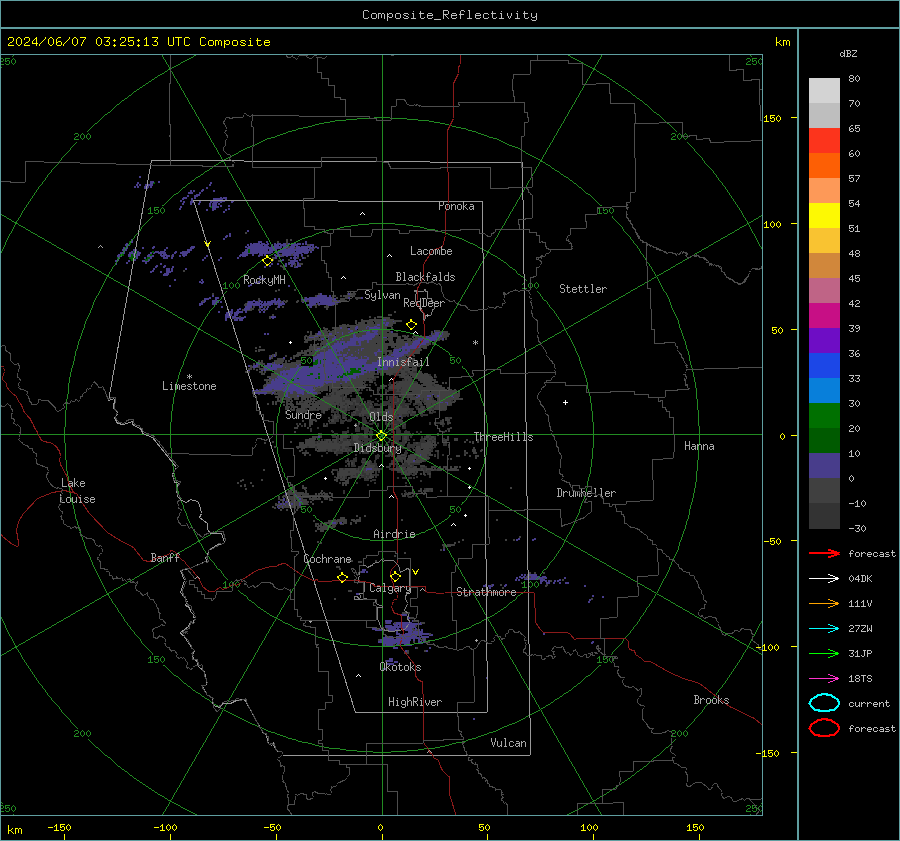Select the light gray 70–80 dBZ swatch

pyautogui.click(x=824, y=91)
